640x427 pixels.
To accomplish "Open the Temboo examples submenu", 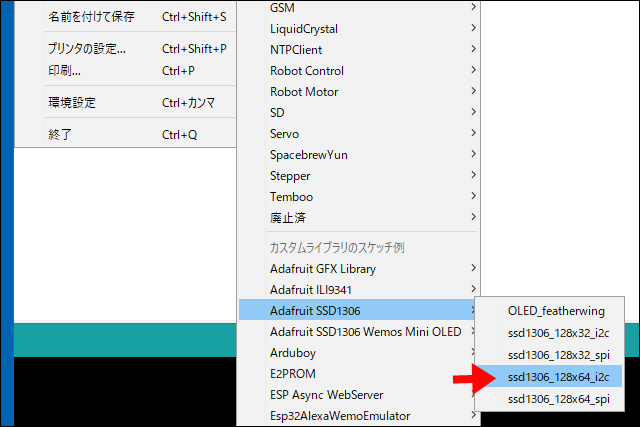I will pyautogui.click(x=359, y=197).
